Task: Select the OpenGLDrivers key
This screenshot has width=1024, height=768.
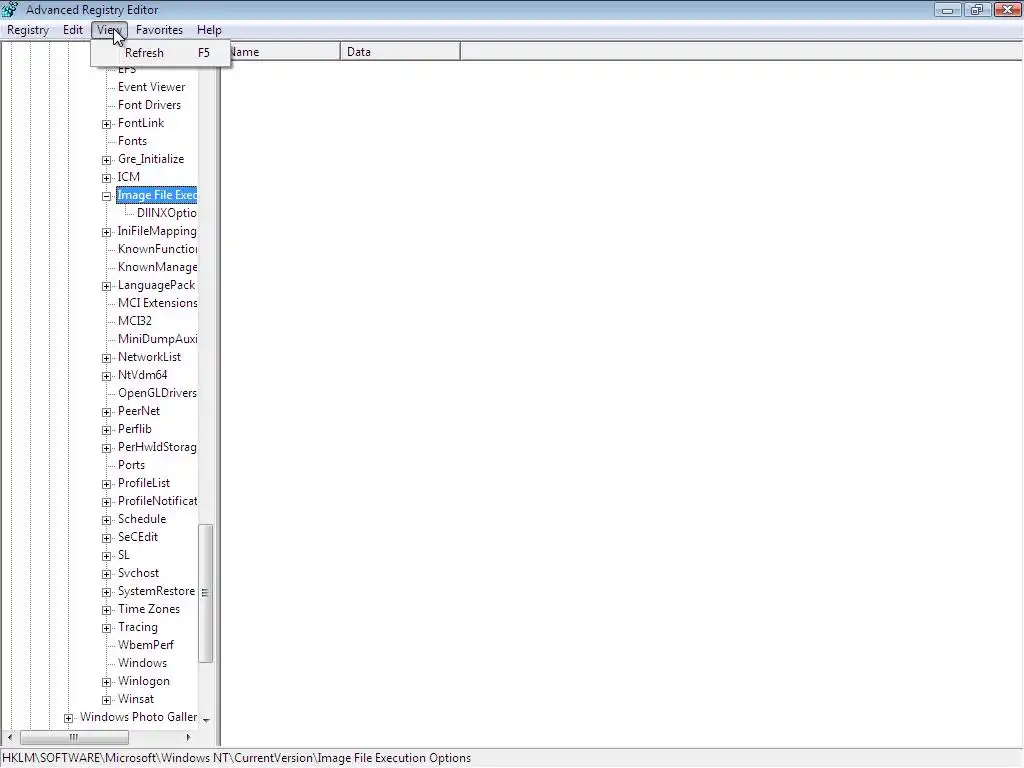Action: 157,393
